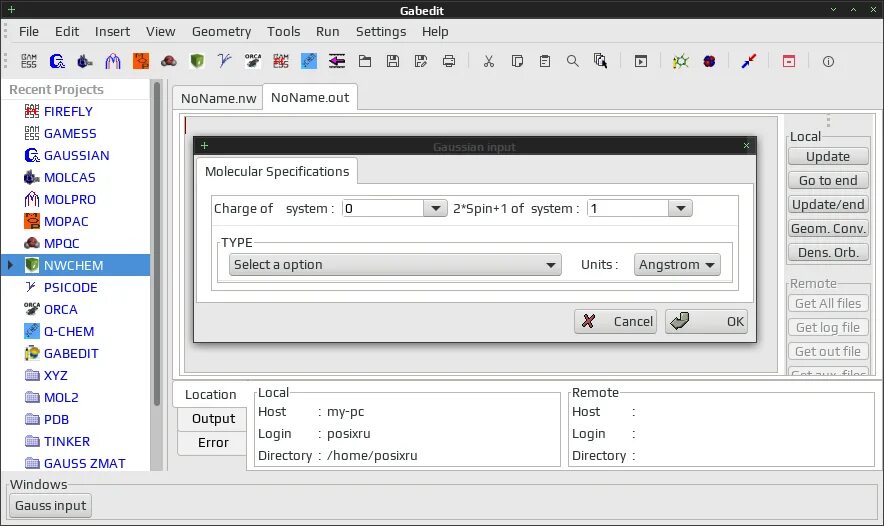Select Q-CHEM in Recent Projects
884x526 pixels.
69,331
